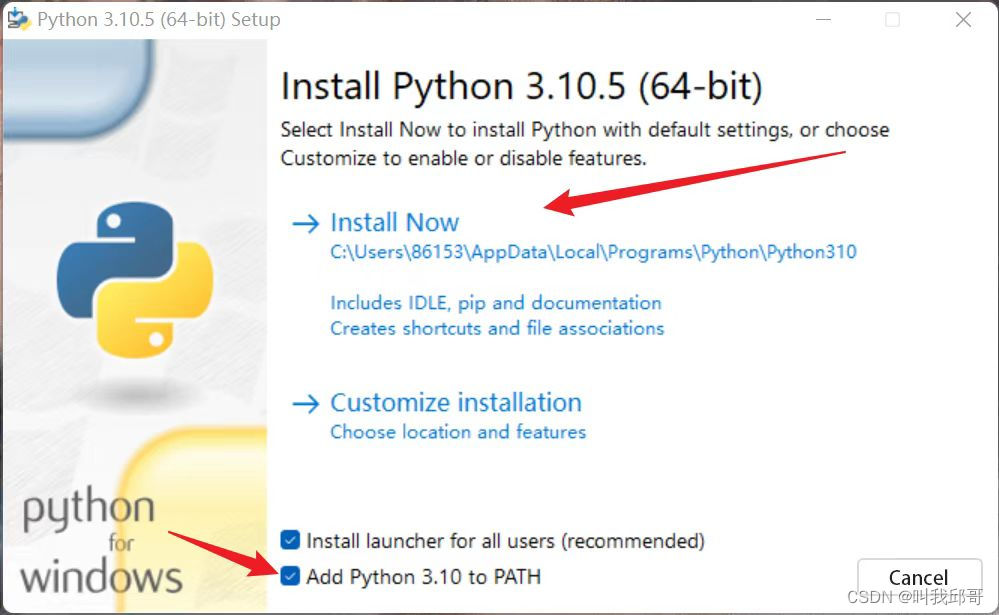Minimize the Python Setup window

pos(821,20)
